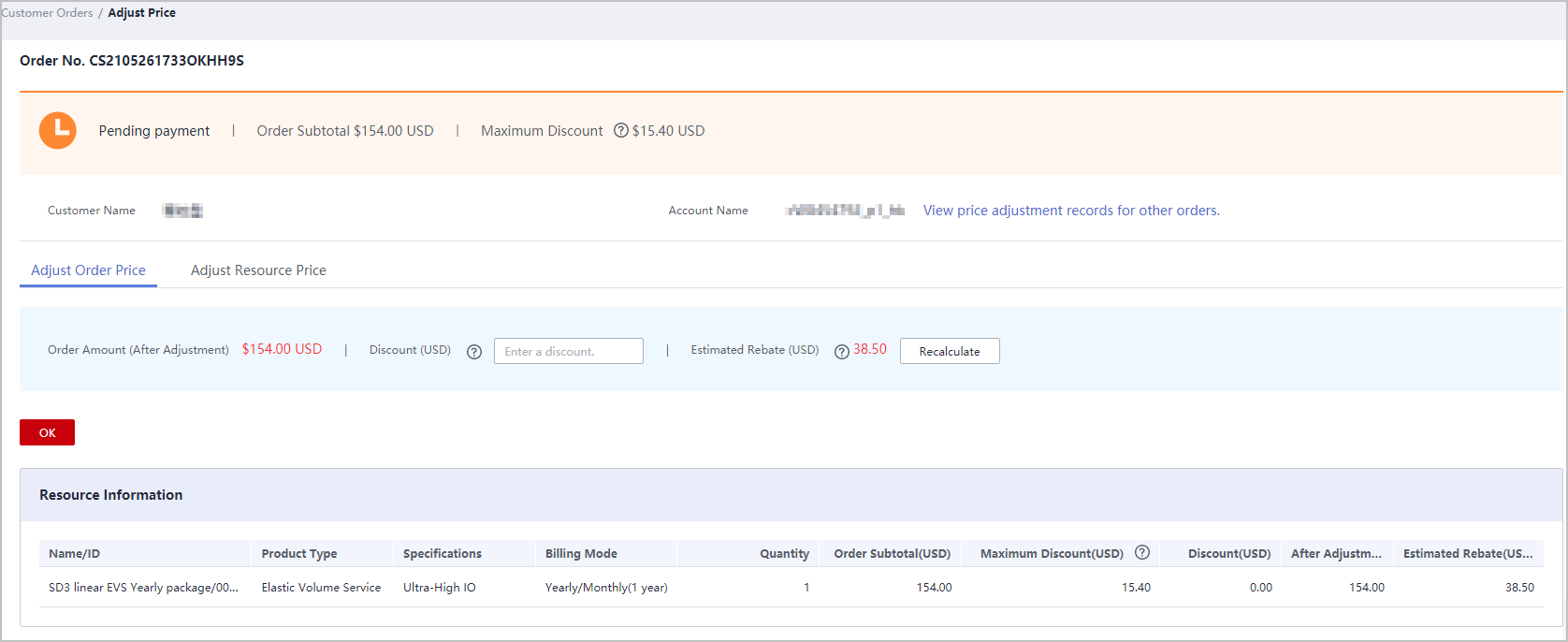Switch to the Adjust Resource Price tab
Viewport: 1568px width, 642px height.
(x=258, y=270)
